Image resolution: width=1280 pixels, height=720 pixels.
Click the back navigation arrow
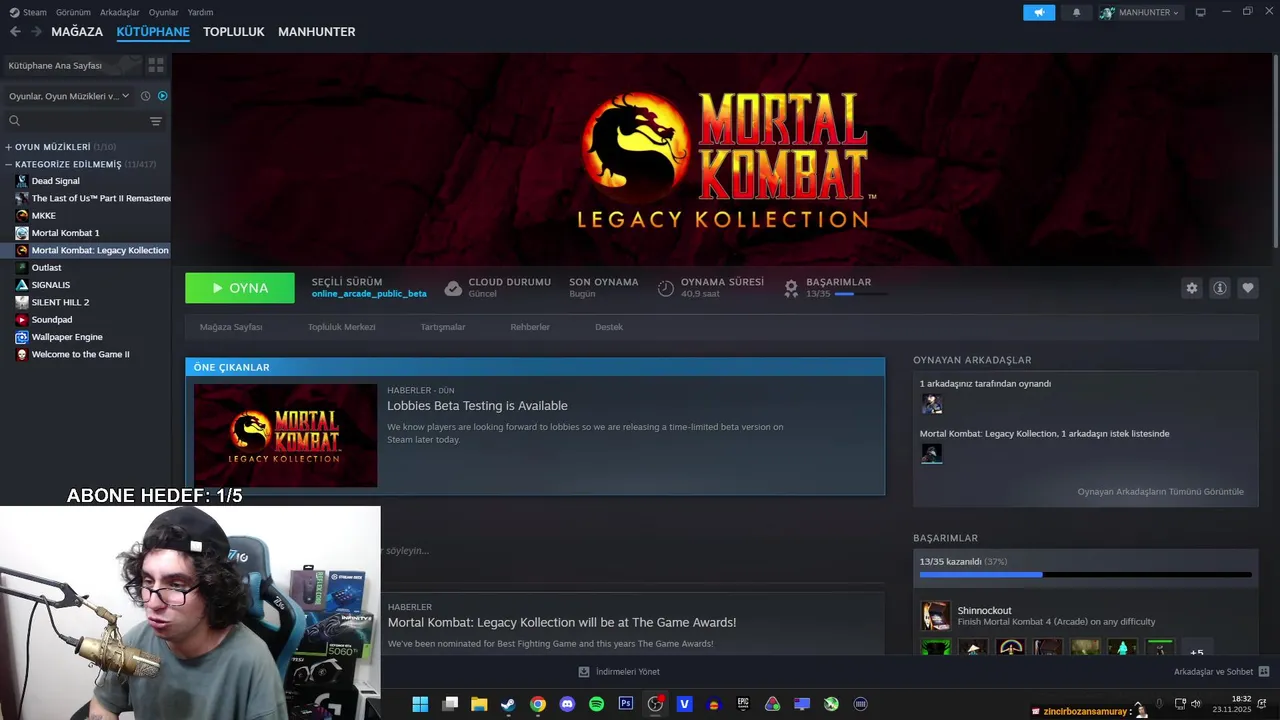tap(15, 32)
